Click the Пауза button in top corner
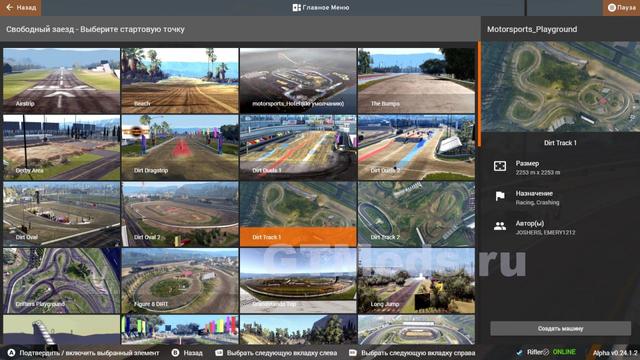This screenshot has width=640, height=360. point(621,7)
